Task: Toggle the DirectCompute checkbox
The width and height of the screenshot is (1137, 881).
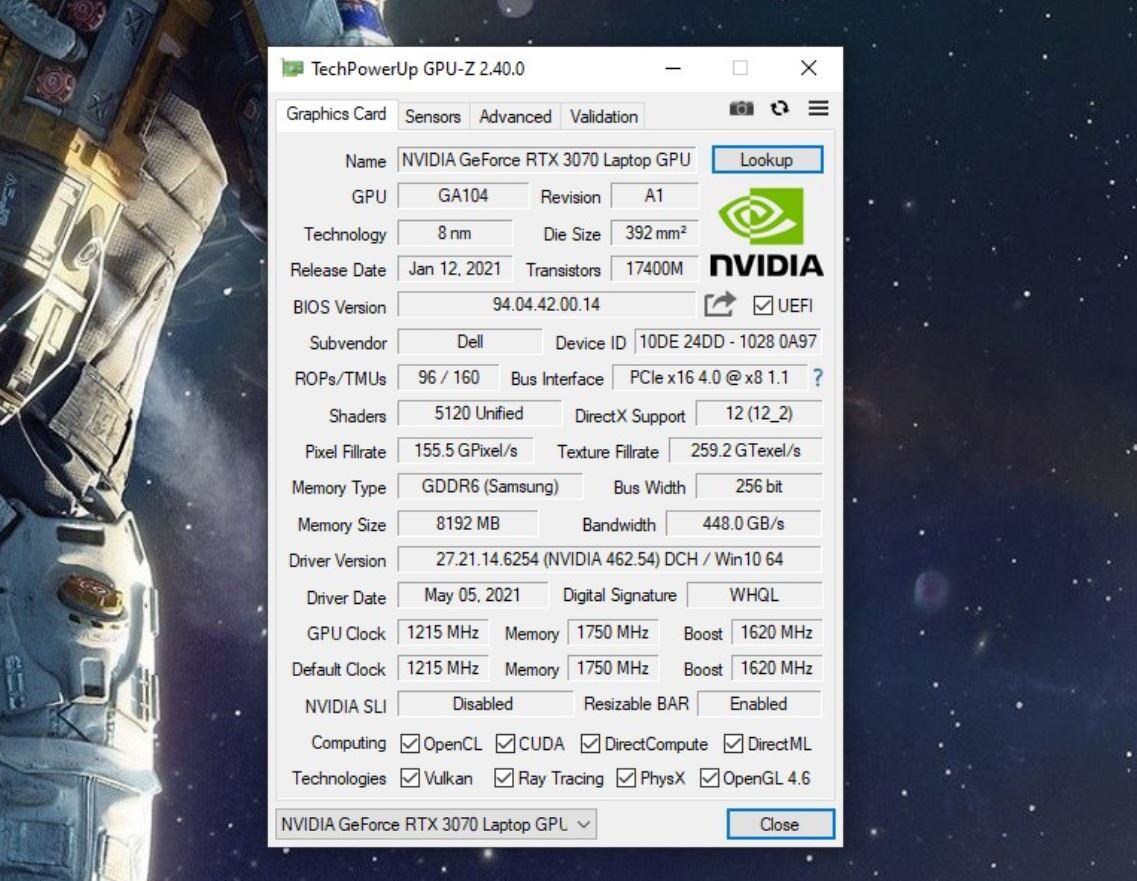Action: point(590,743)
